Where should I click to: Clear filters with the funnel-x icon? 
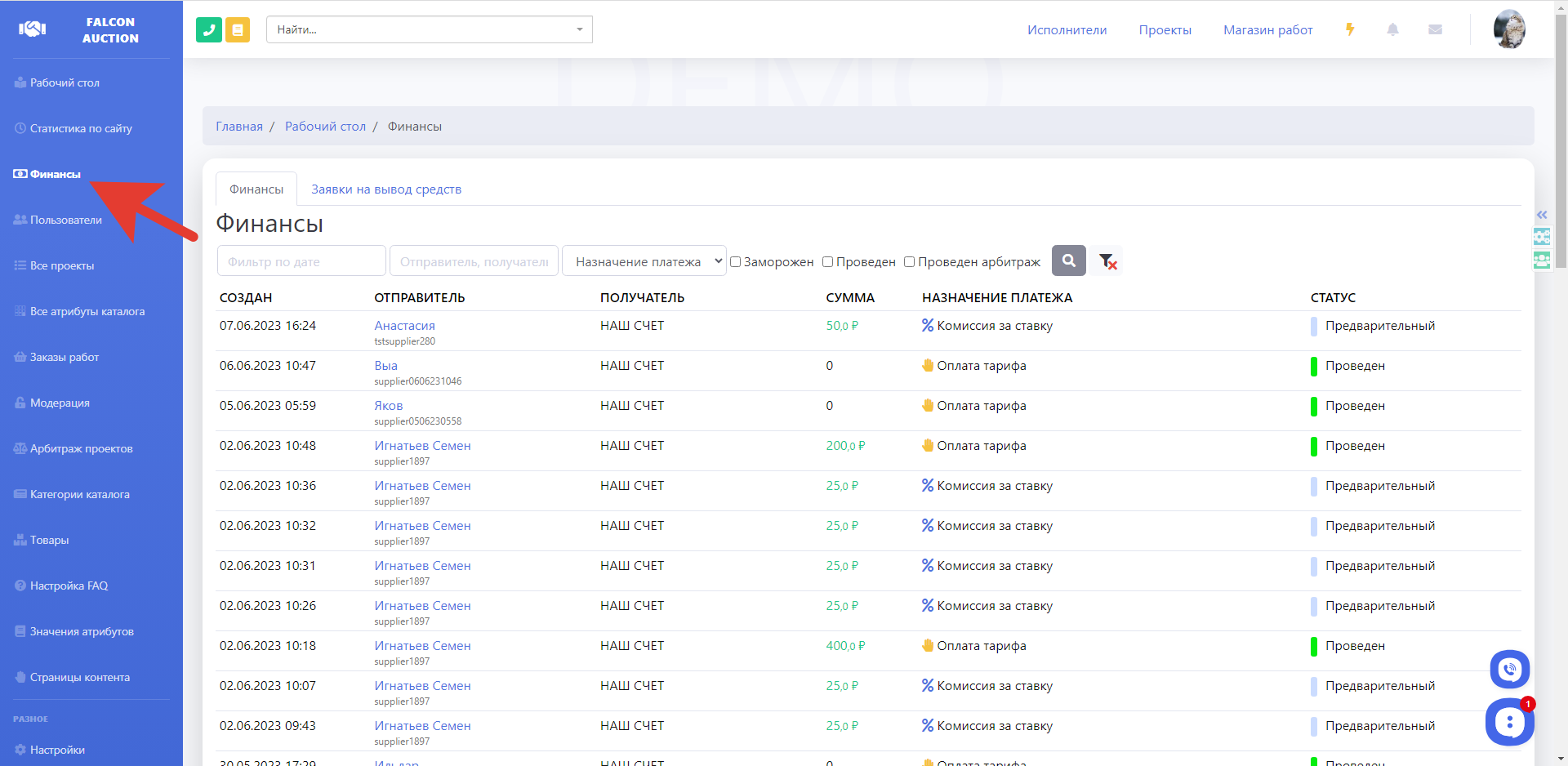pos(1107,261)
